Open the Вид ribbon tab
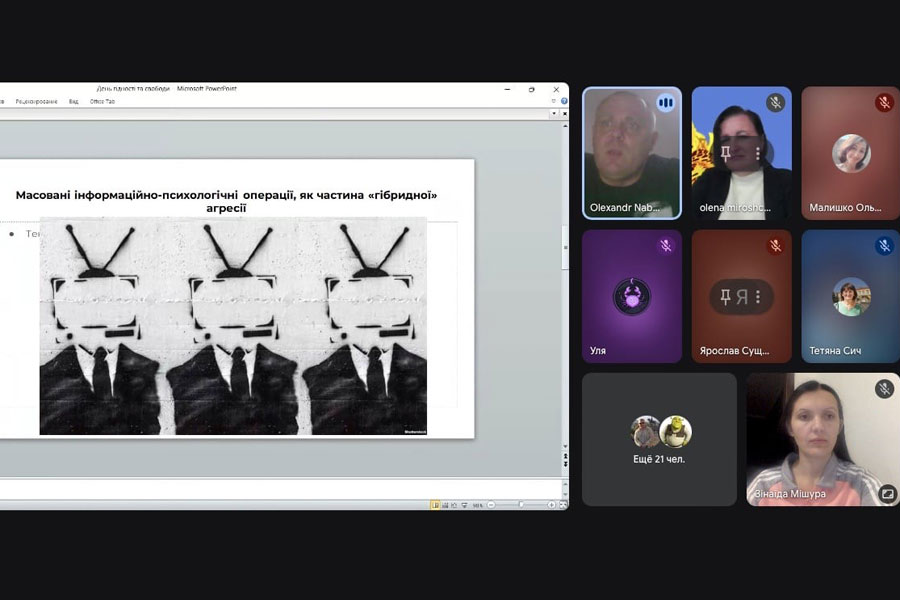The image size is (900, 600). click(x=74, y=101)
